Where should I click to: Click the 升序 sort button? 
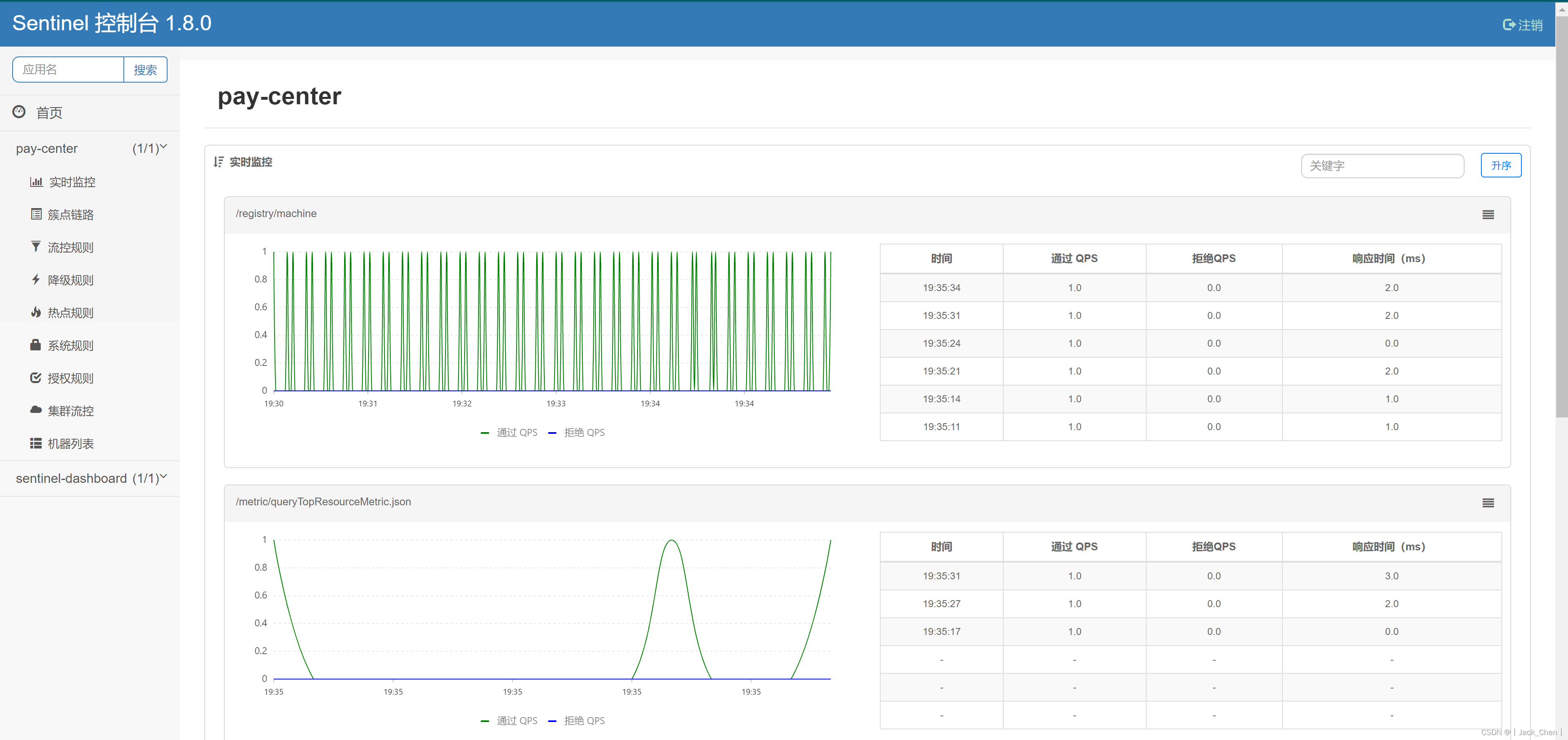(x=1501, y=166)
